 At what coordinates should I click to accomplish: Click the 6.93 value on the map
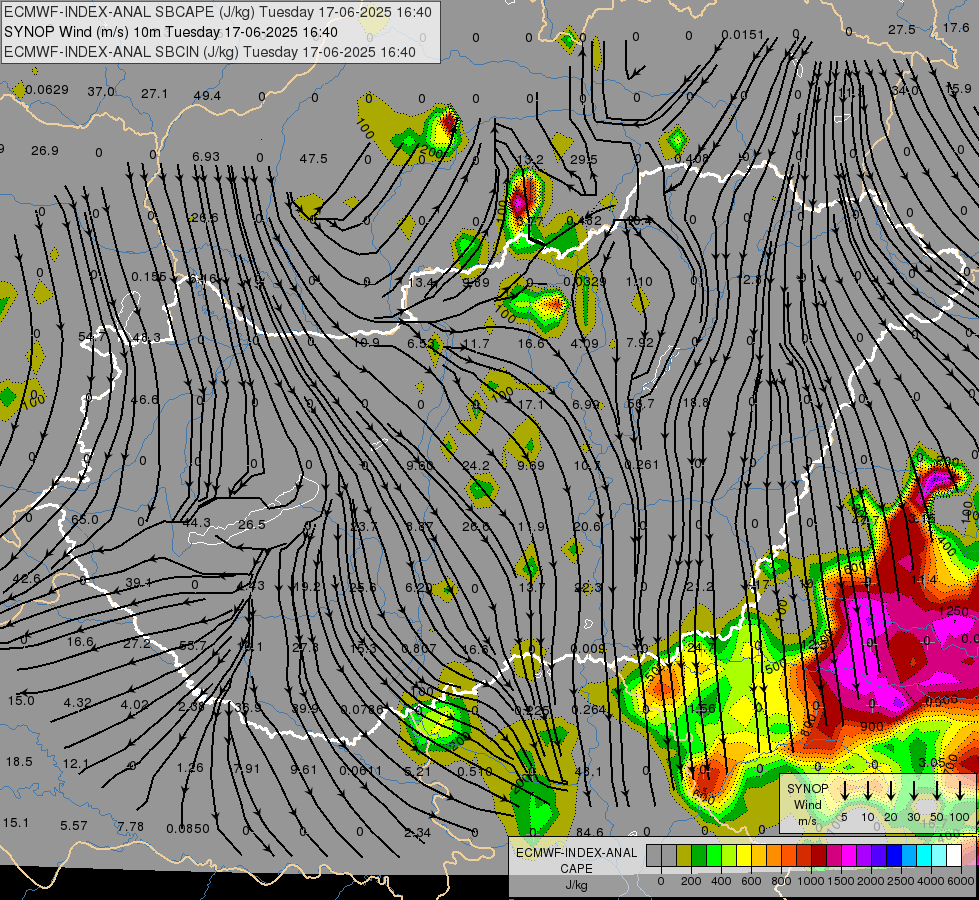pyautogui.click(x=205, y=156)
